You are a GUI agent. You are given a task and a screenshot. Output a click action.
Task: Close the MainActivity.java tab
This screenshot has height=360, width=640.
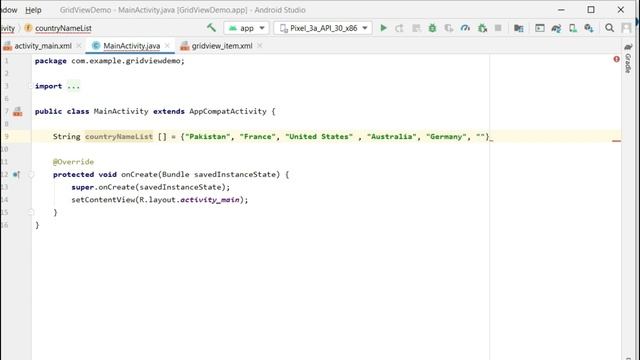tap(167, 46)
